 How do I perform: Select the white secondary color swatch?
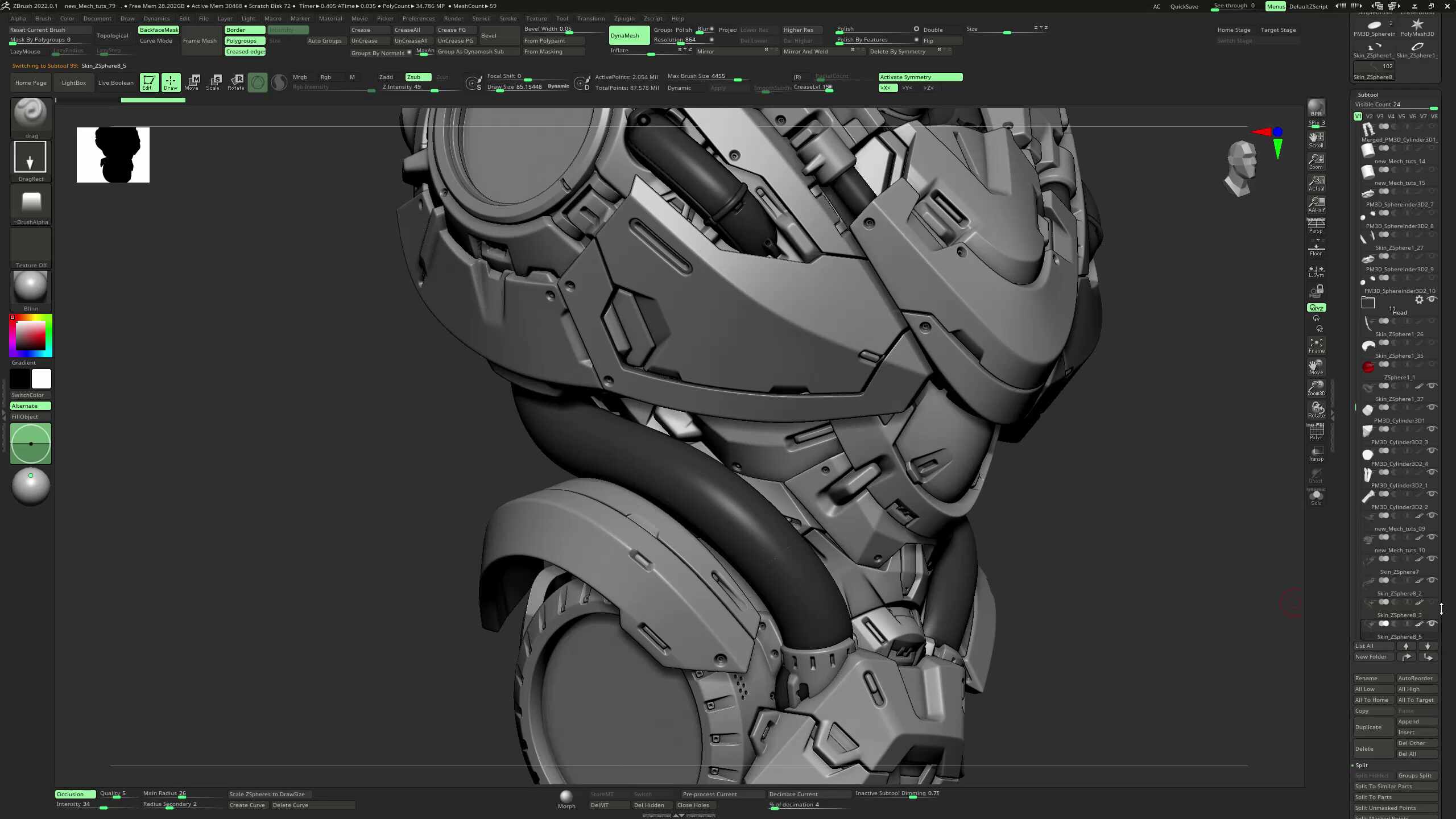[x=41, y=379]
